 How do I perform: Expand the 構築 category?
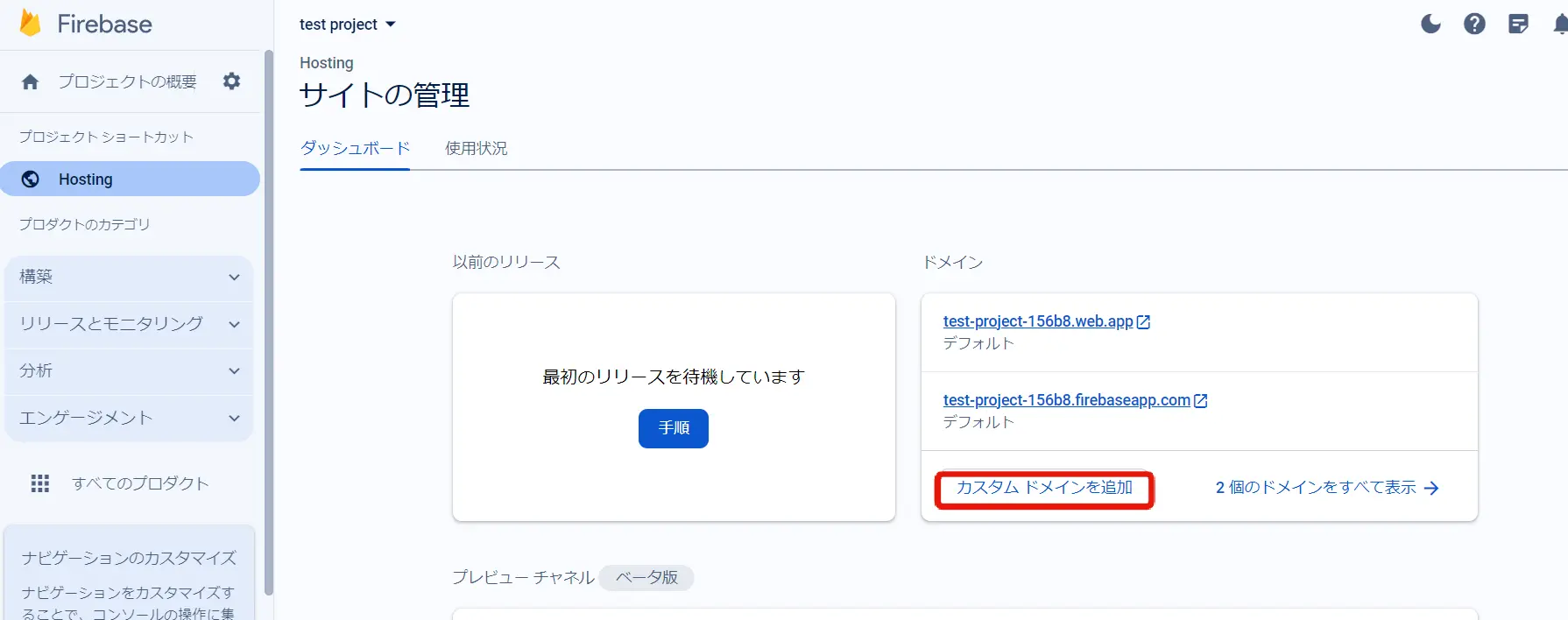point(129,277)
